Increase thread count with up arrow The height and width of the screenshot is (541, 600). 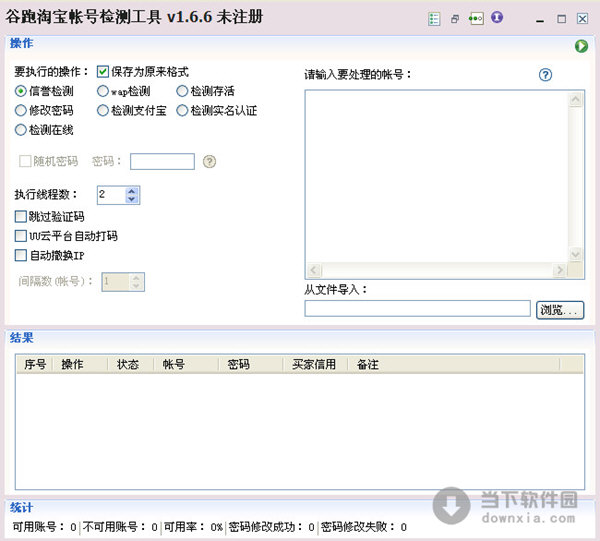pos(132,191)
